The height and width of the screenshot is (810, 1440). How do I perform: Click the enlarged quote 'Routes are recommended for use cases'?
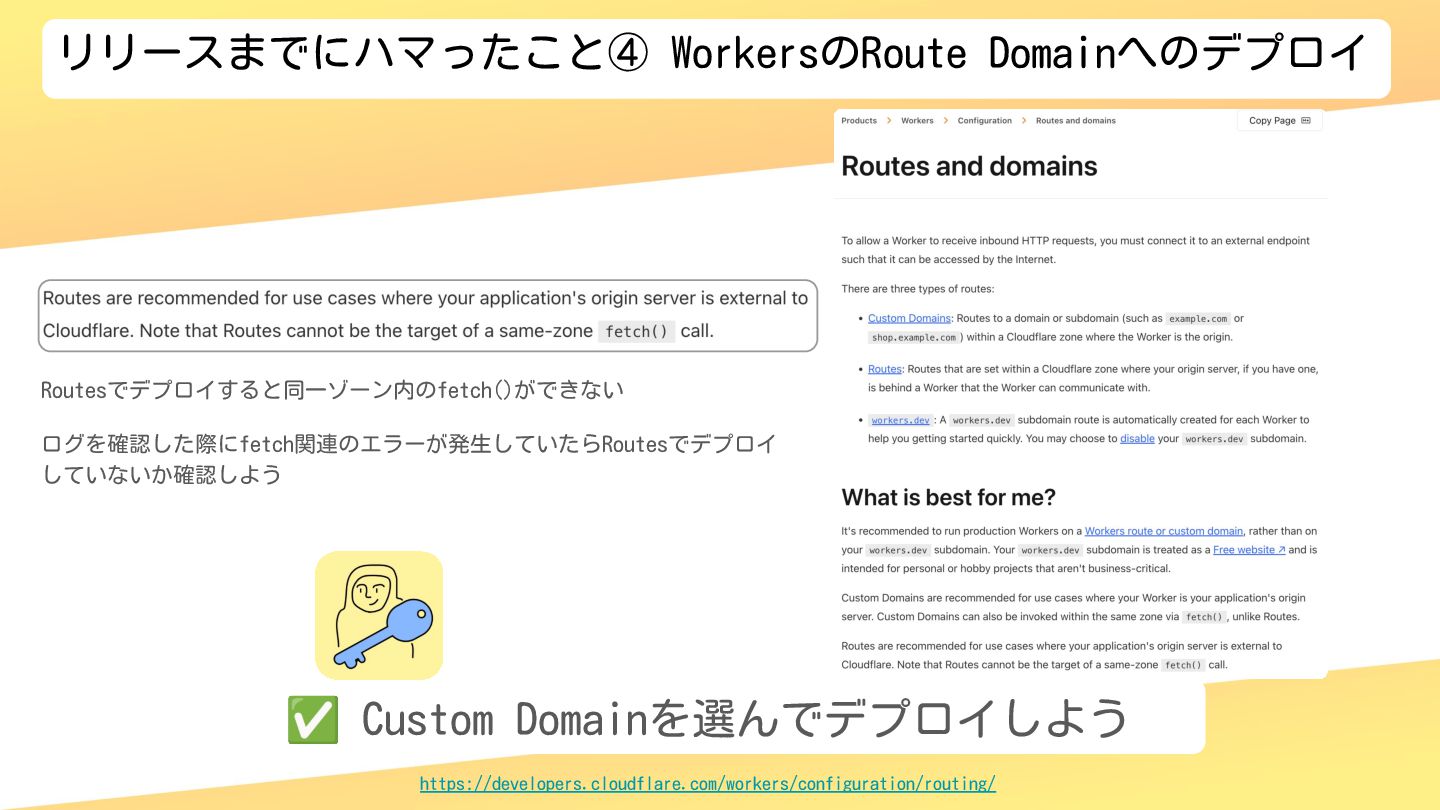tap(427, 315)
